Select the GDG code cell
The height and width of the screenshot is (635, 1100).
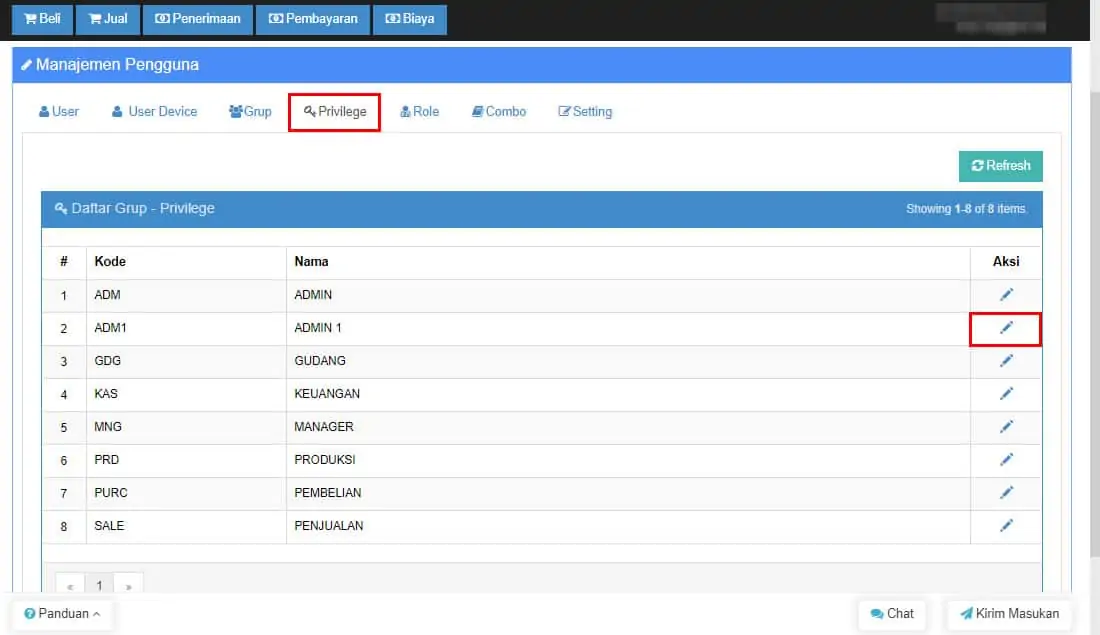(x=186, y=361)
